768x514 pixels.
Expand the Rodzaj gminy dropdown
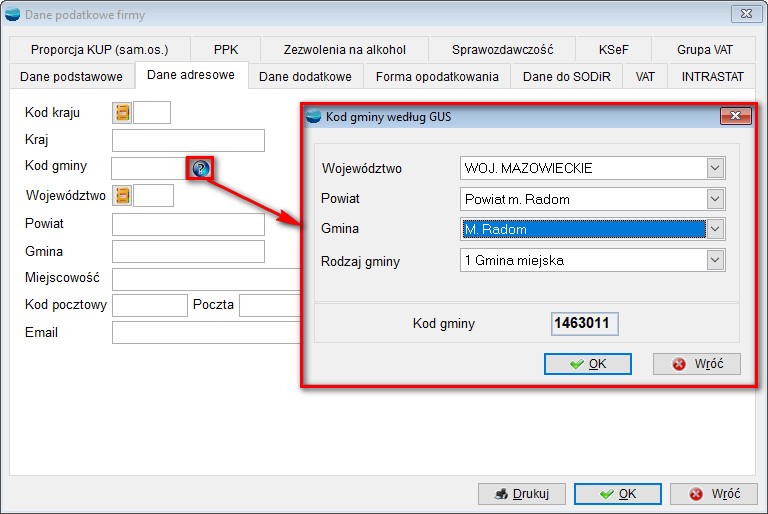click(714, 260)
